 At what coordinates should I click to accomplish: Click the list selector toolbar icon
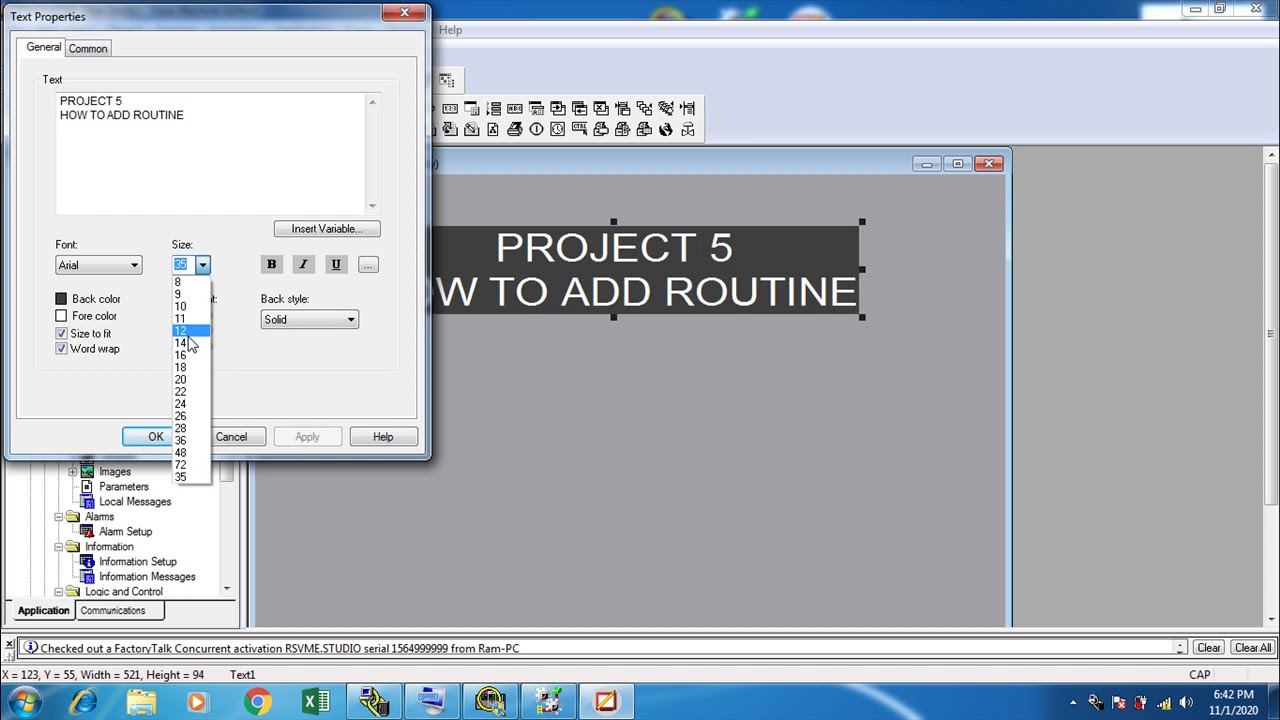click(493, 108)
